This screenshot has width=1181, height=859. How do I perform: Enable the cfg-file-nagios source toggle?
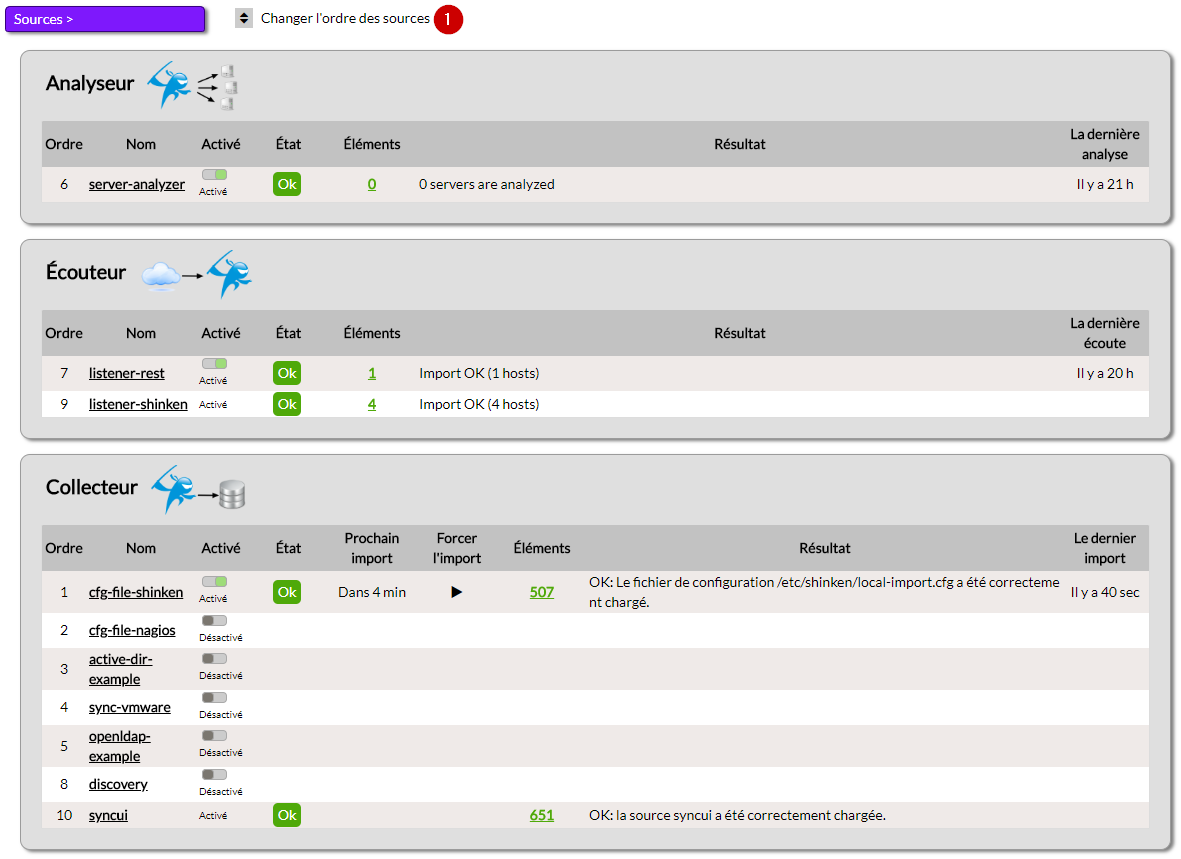point(214,621)
